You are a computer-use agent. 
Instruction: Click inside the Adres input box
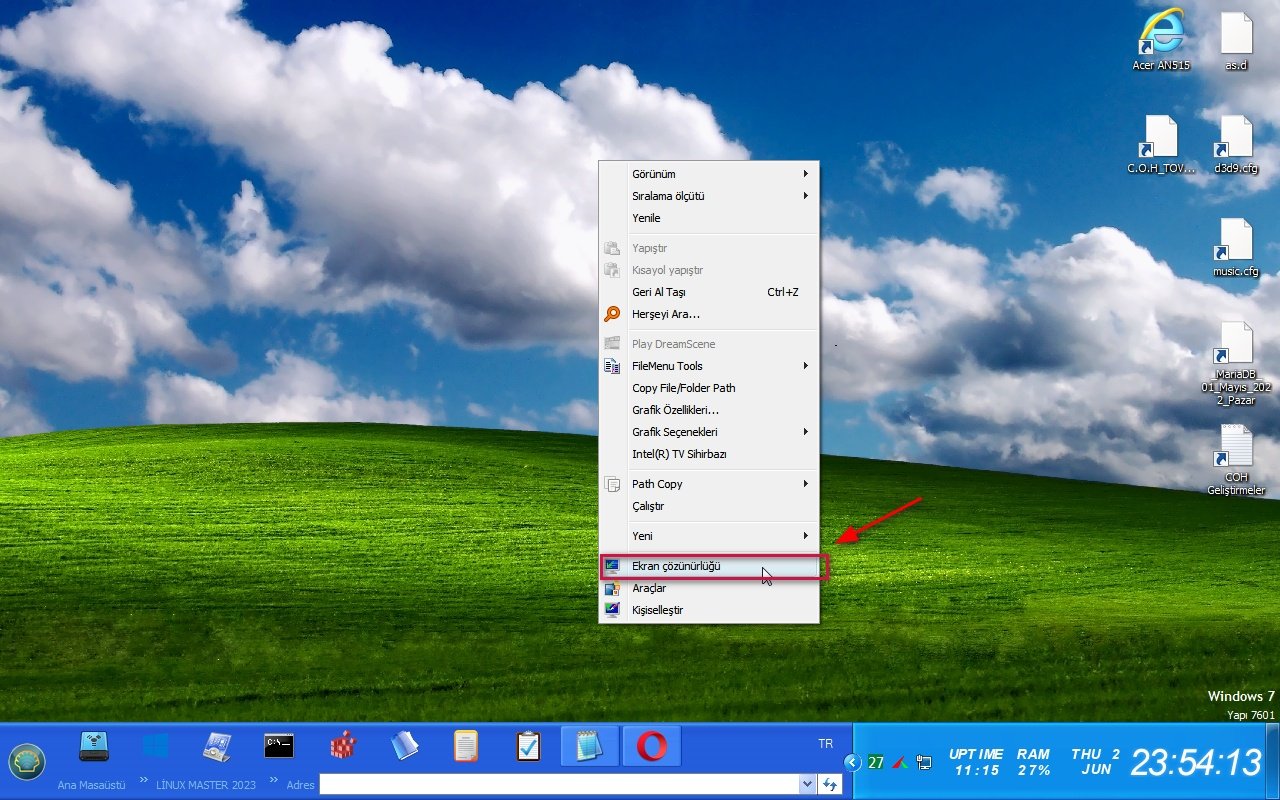[x=560, y=784]
